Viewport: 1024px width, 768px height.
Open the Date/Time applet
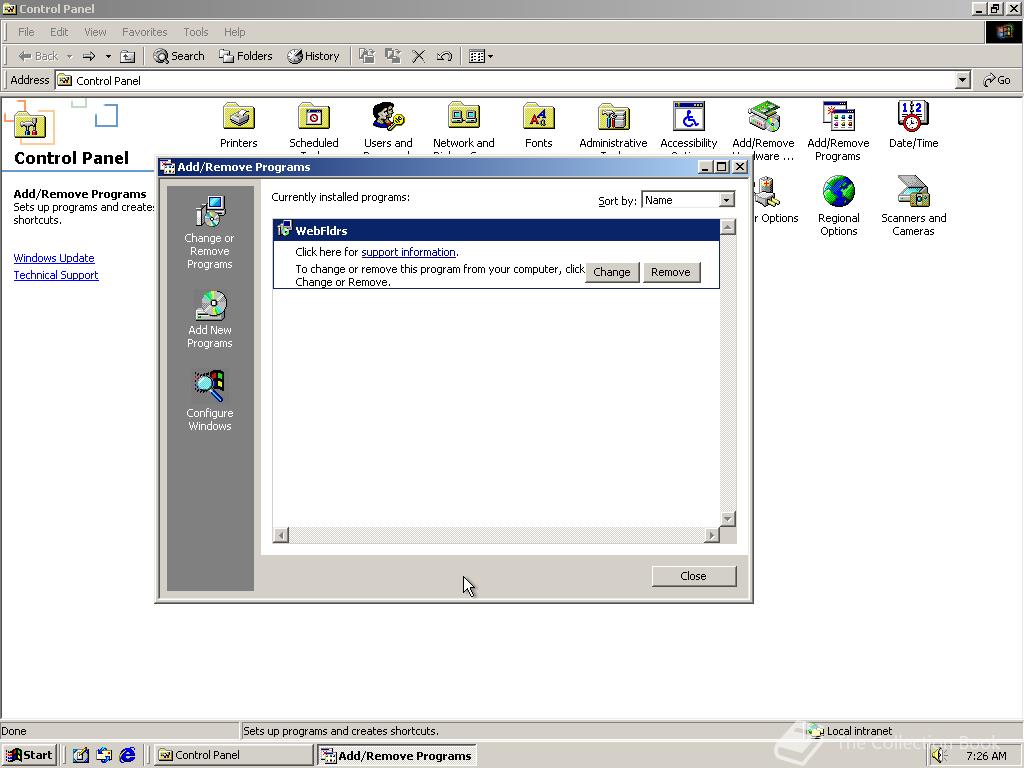pyautogui.click(x=913, y=120)
